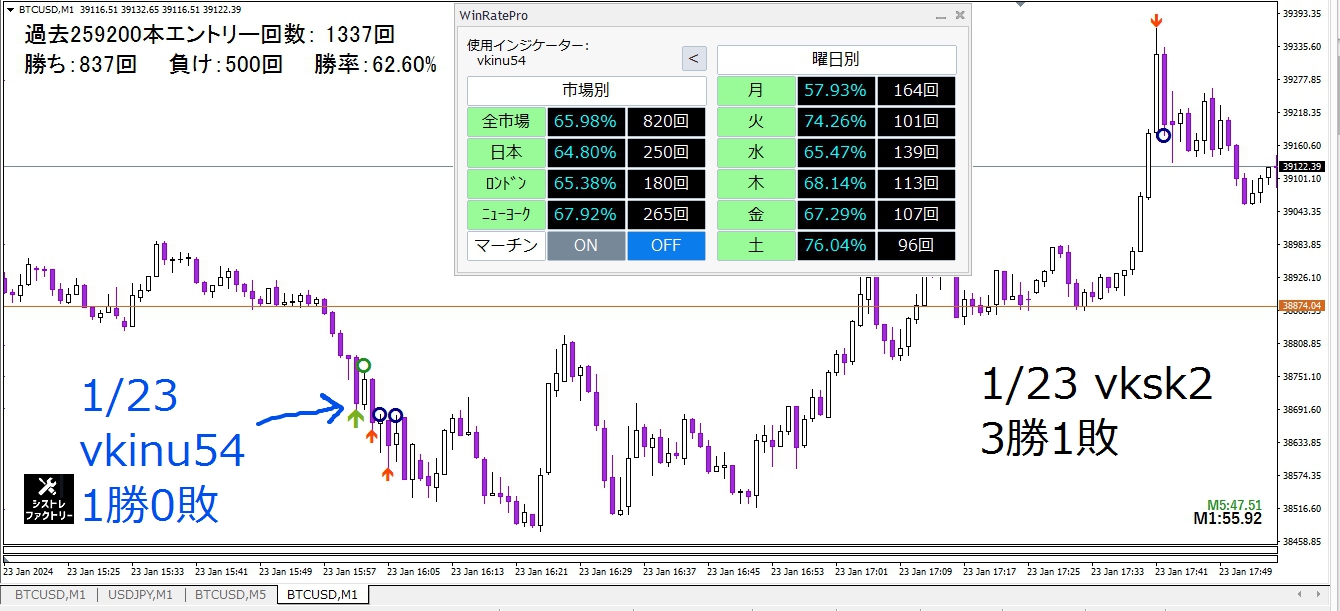This screenshot has width=1340, height=611.
Task: Choose the 全市場 market row
Action: (506, 122)
